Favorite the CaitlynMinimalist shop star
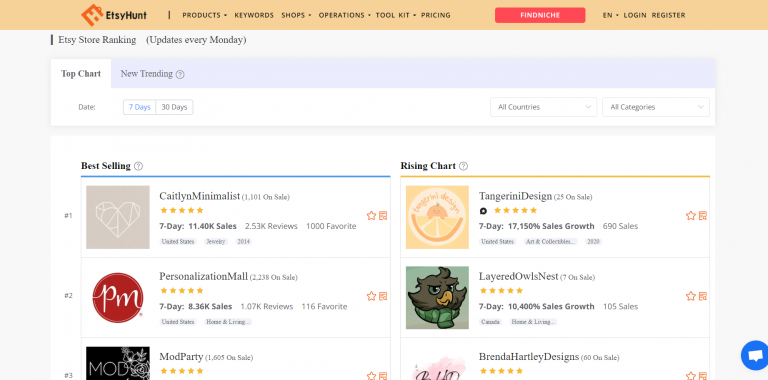768x380 pixels. pos(371,215)
